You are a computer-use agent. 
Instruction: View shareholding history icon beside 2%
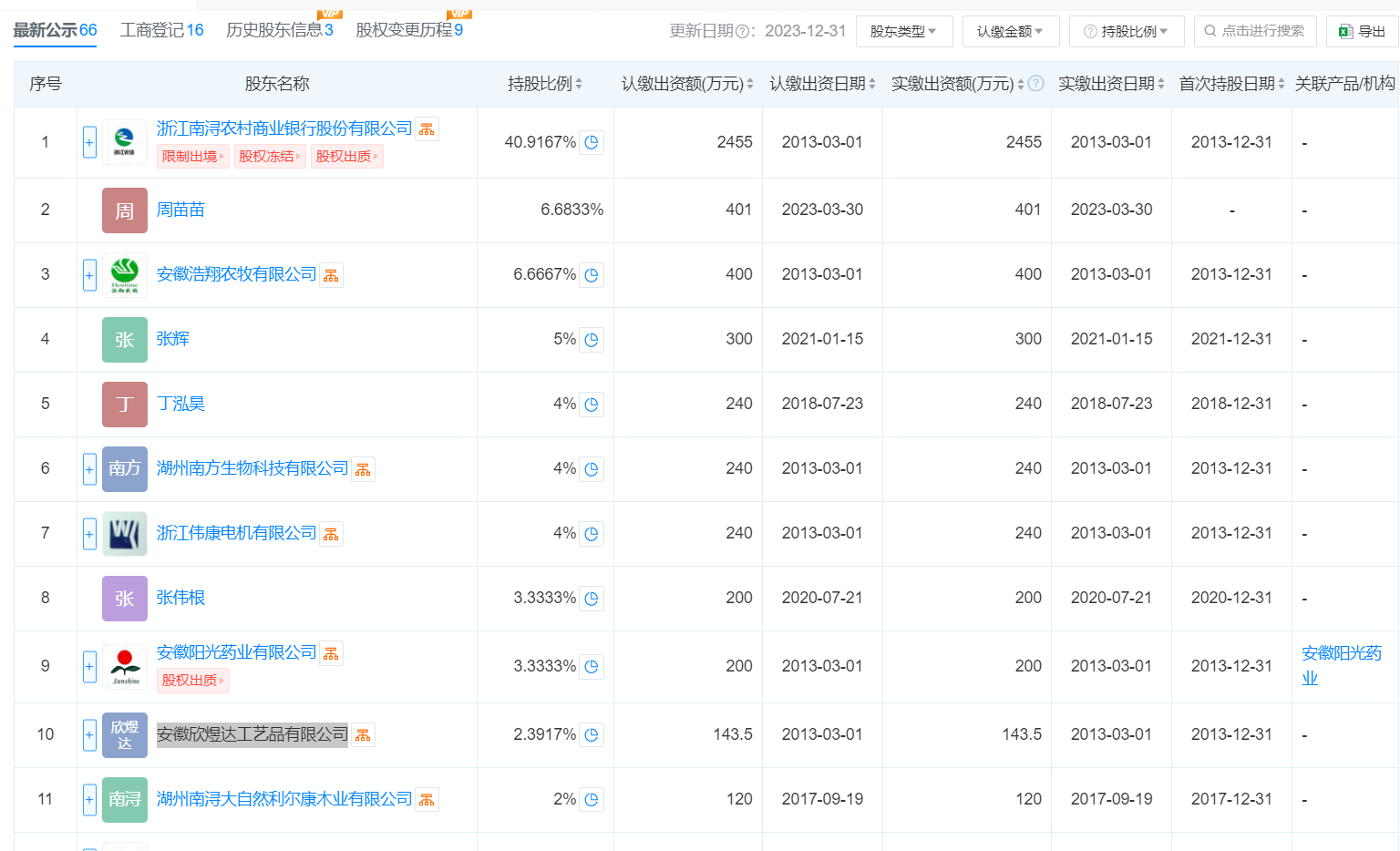click(592, 800)
